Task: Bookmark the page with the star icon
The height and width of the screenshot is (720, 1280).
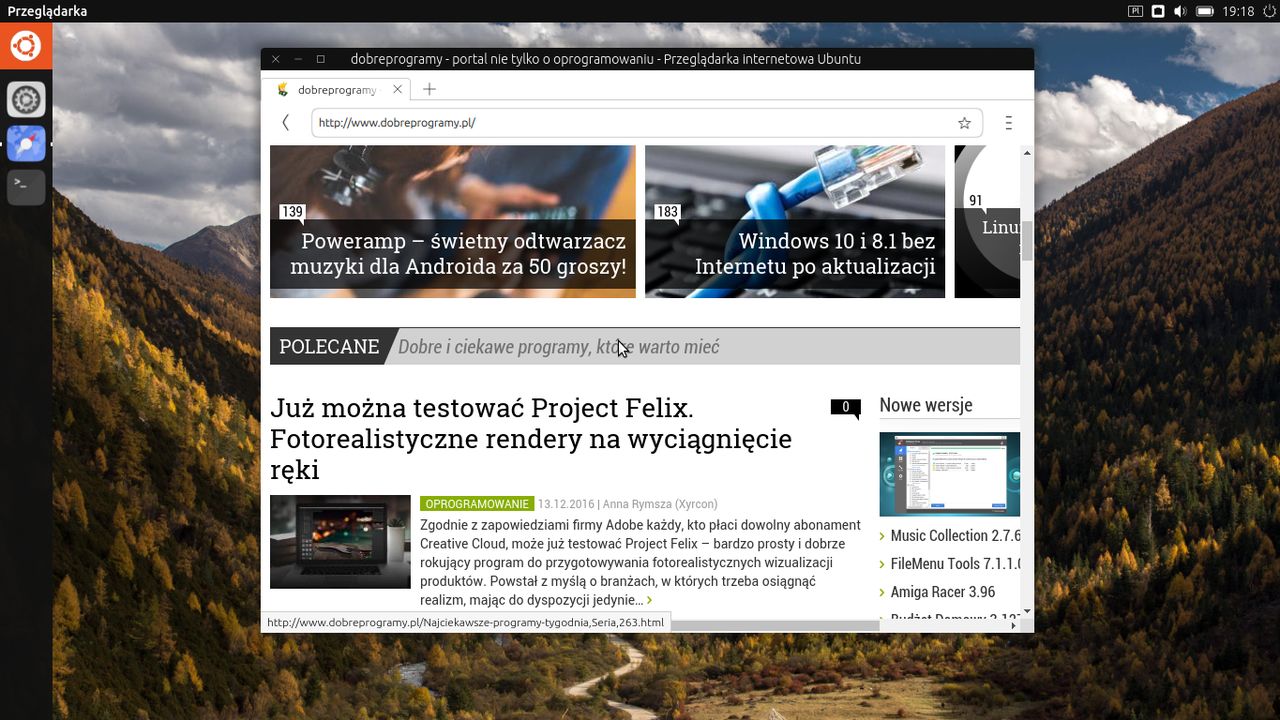Action: [964, 123]
